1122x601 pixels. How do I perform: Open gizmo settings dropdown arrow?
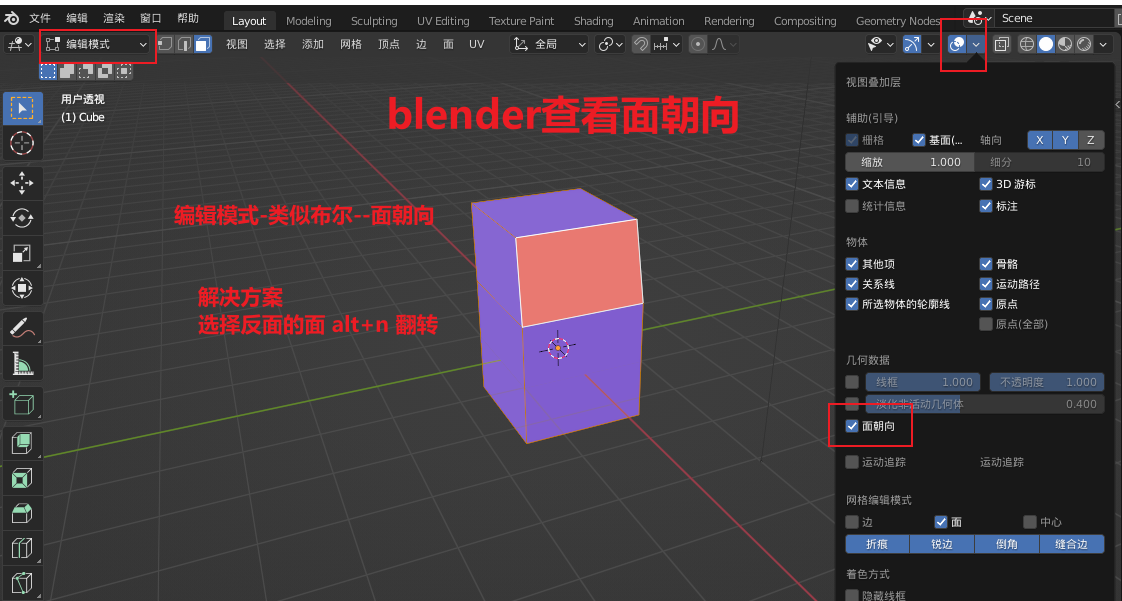(x=930, y=44)
